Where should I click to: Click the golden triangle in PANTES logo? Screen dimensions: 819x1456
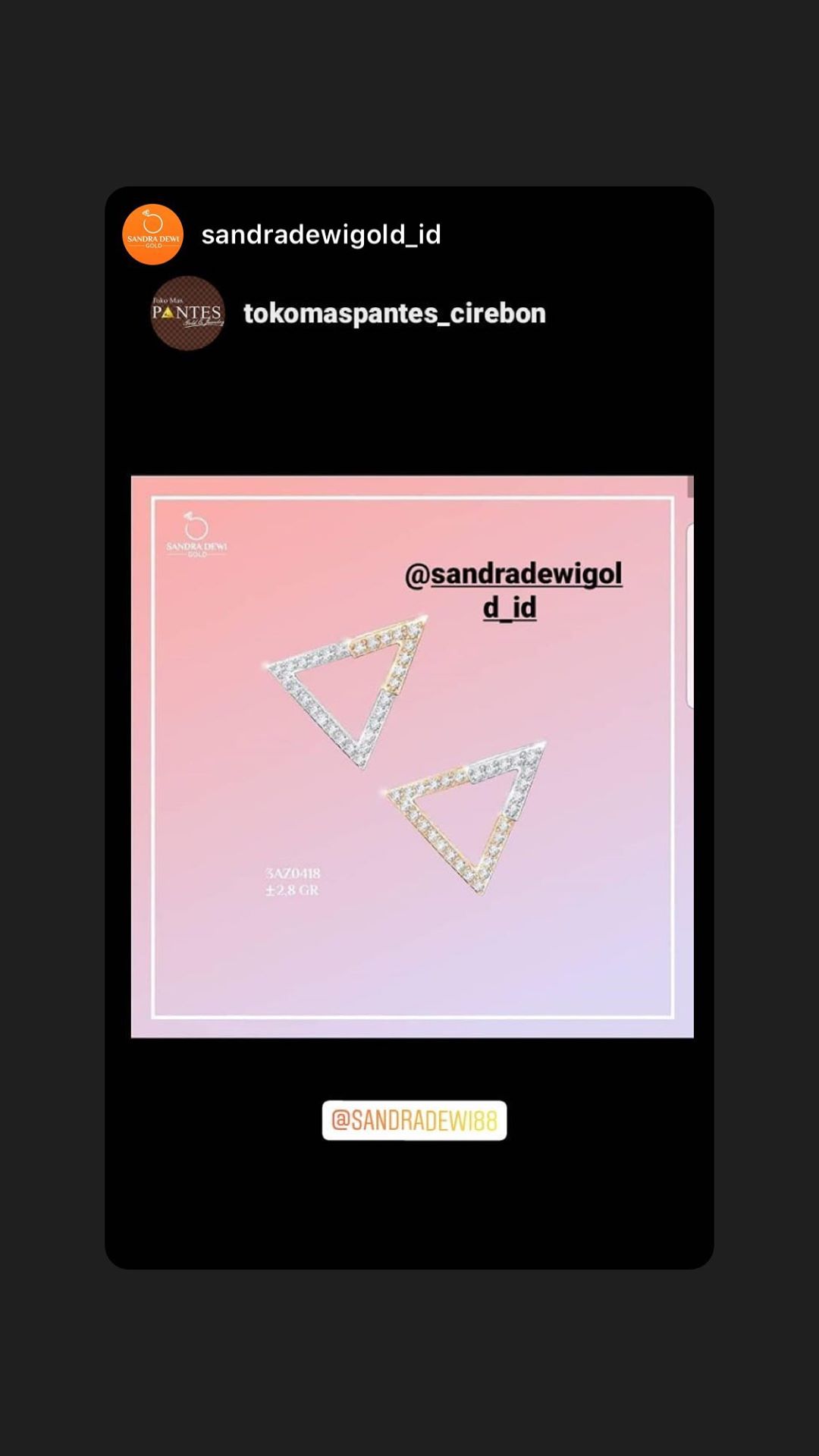pyautogui.click(x=168, y=312)
